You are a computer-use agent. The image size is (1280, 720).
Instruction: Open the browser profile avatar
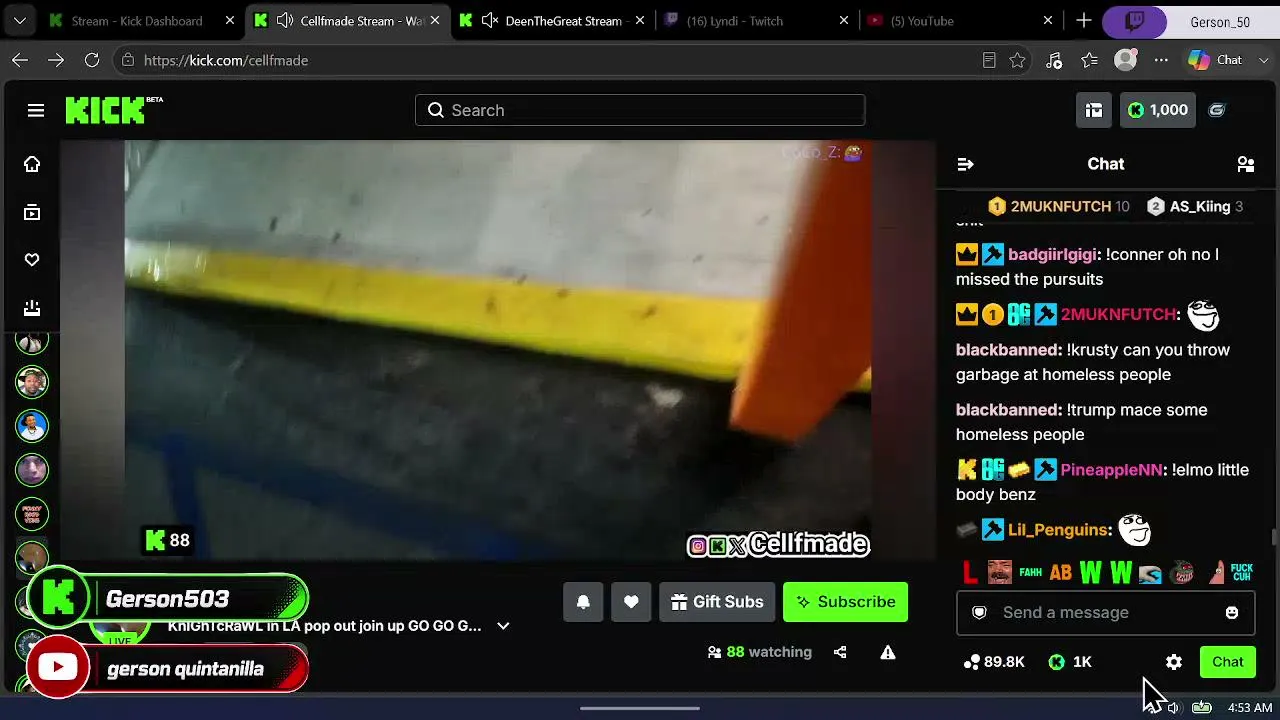(1126, 60)
